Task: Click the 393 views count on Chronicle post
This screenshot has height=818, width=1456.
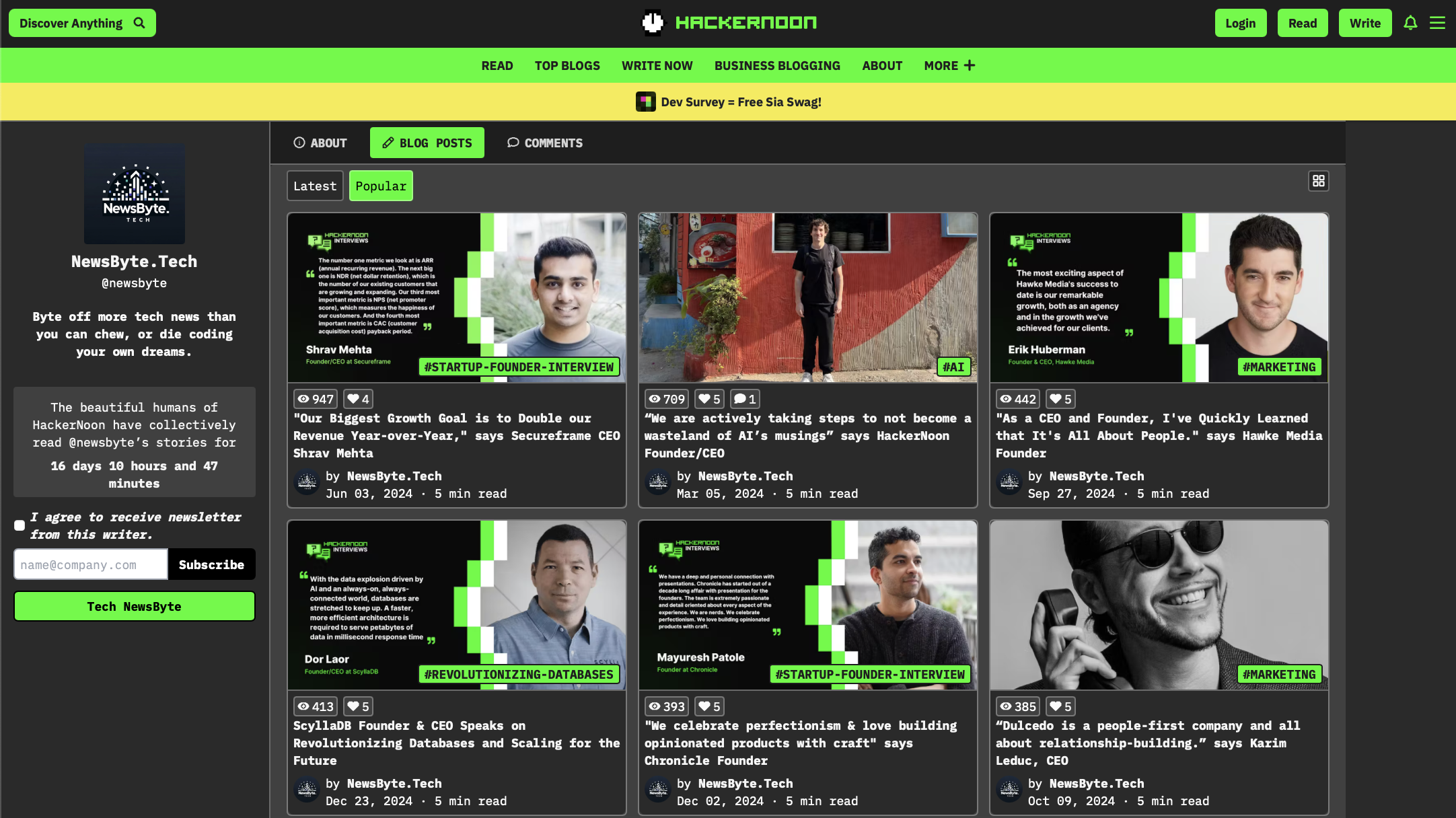Action: pos(667,706)
